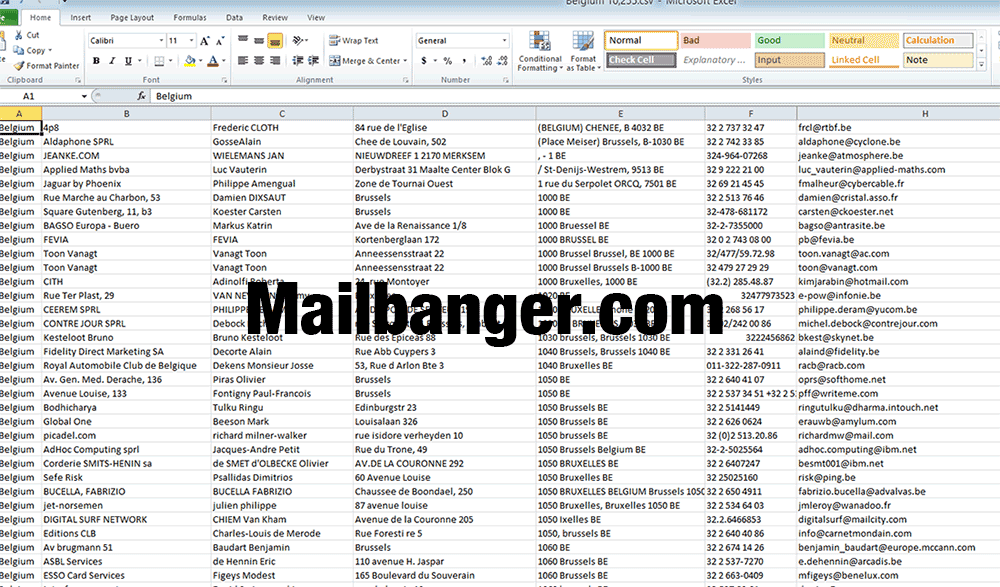Click the Decrease Decimal icon
Image resolution: width=1000 pixels, height=587 pixels.
503,61
